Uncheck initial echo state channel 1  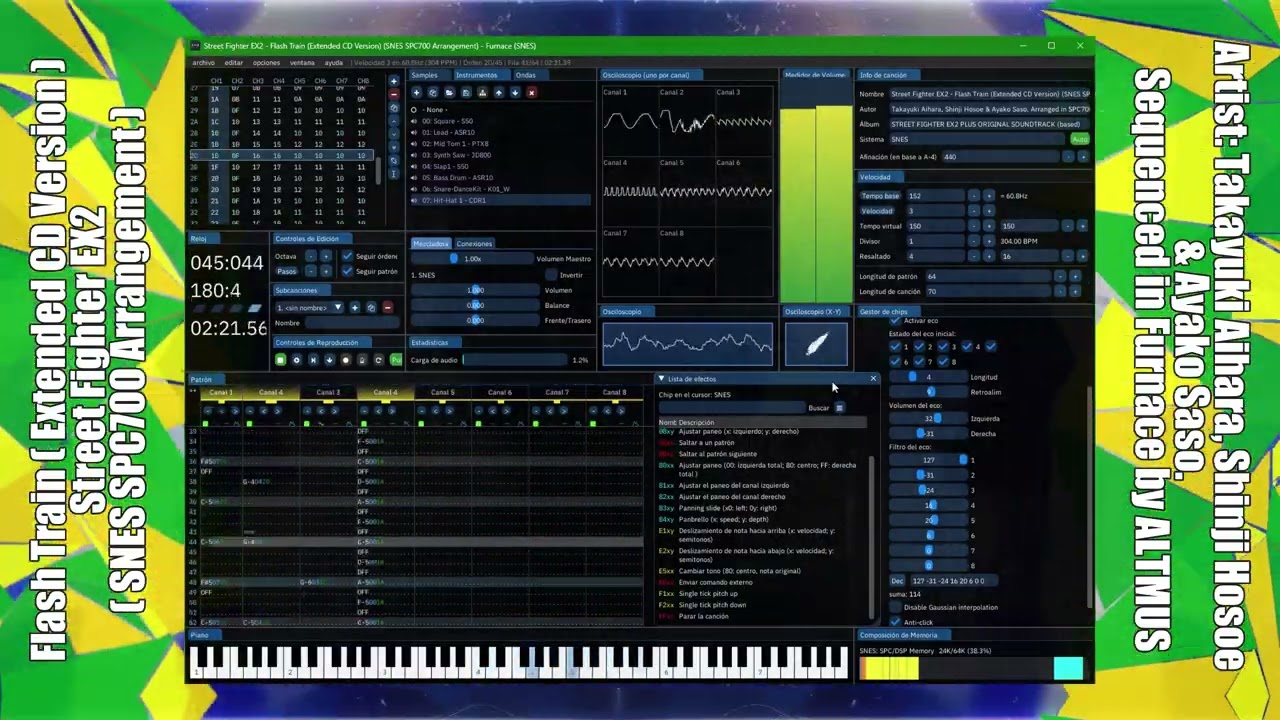coord(895,346)
